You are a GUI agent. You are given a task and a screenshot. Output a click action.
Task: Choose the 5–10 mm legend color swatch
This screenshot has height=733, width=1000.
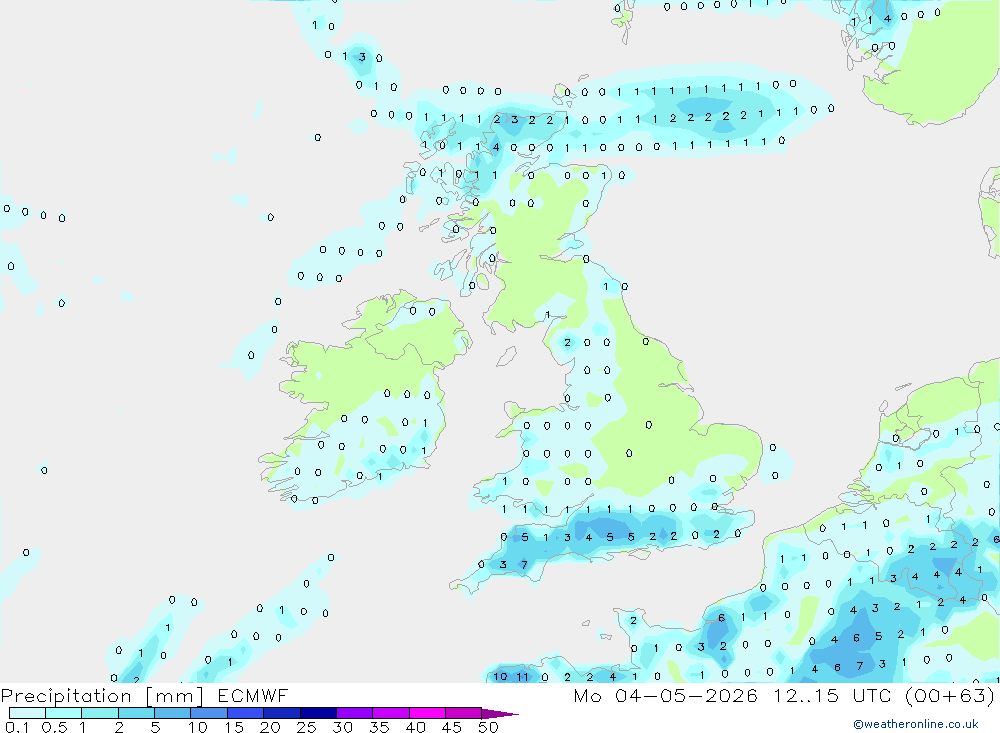[x=172, y=713]
